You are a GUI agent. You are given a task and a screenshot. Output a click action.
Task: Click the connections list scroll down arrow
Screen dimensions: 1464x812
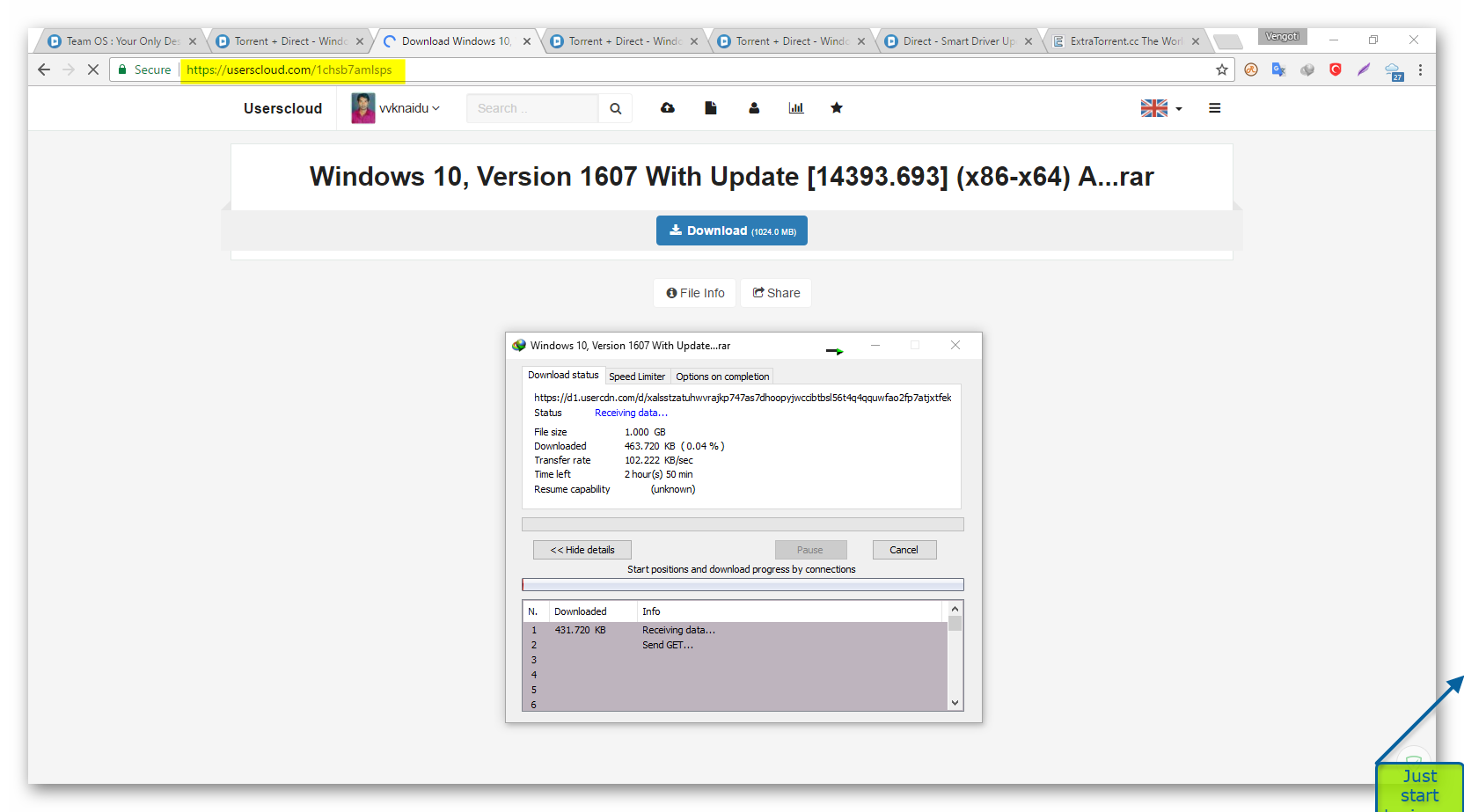pos(955,703)
